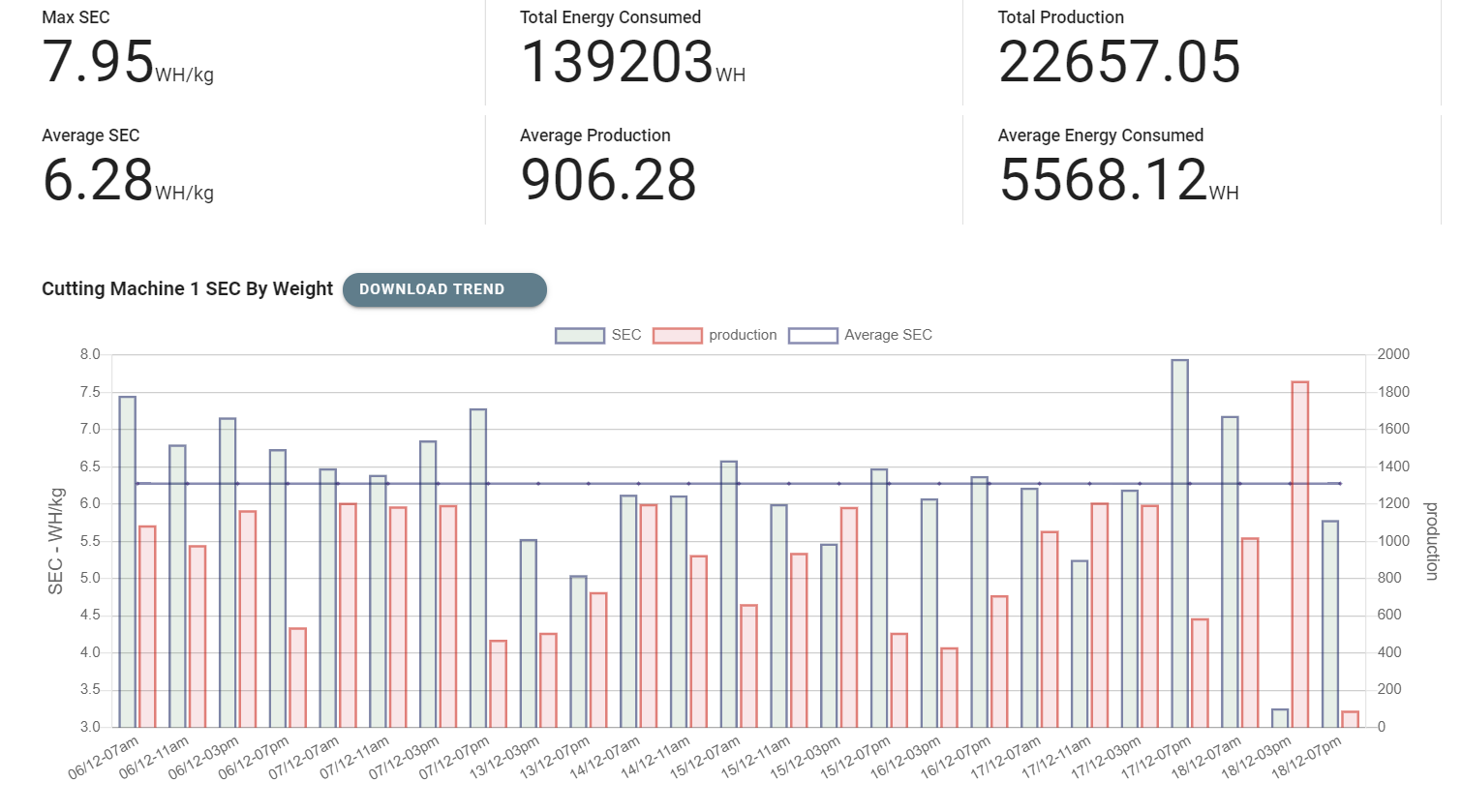
Task: Click the 'Max SEC' card heading
Action: click(76, 17)
